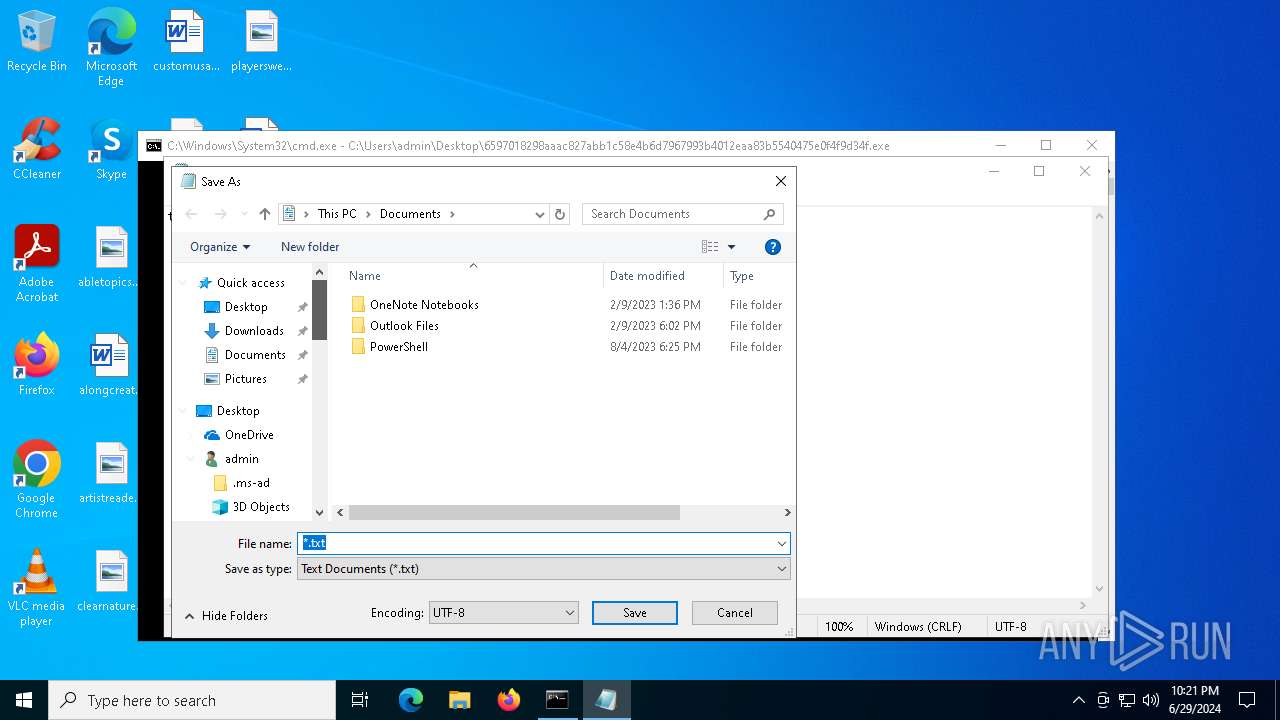Open Adobe Acrobat desktop shortcut
The image size is (1280, 720).
coord(37,264)
